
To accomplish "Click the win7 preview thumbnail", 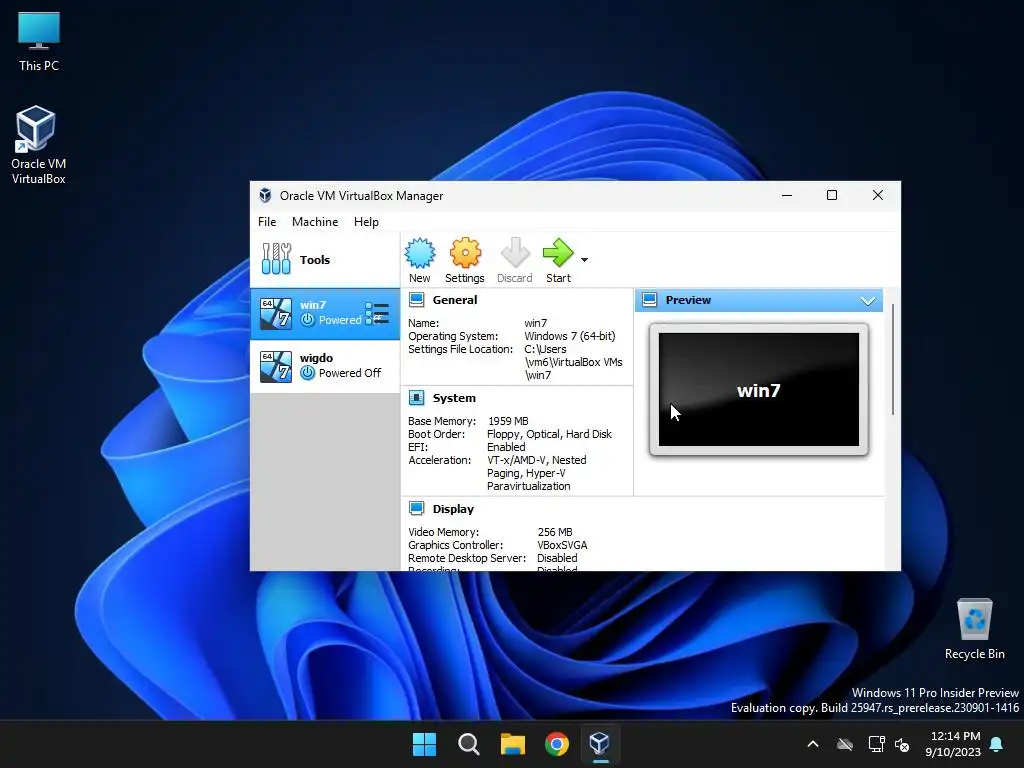I will [x=759, y=390].
